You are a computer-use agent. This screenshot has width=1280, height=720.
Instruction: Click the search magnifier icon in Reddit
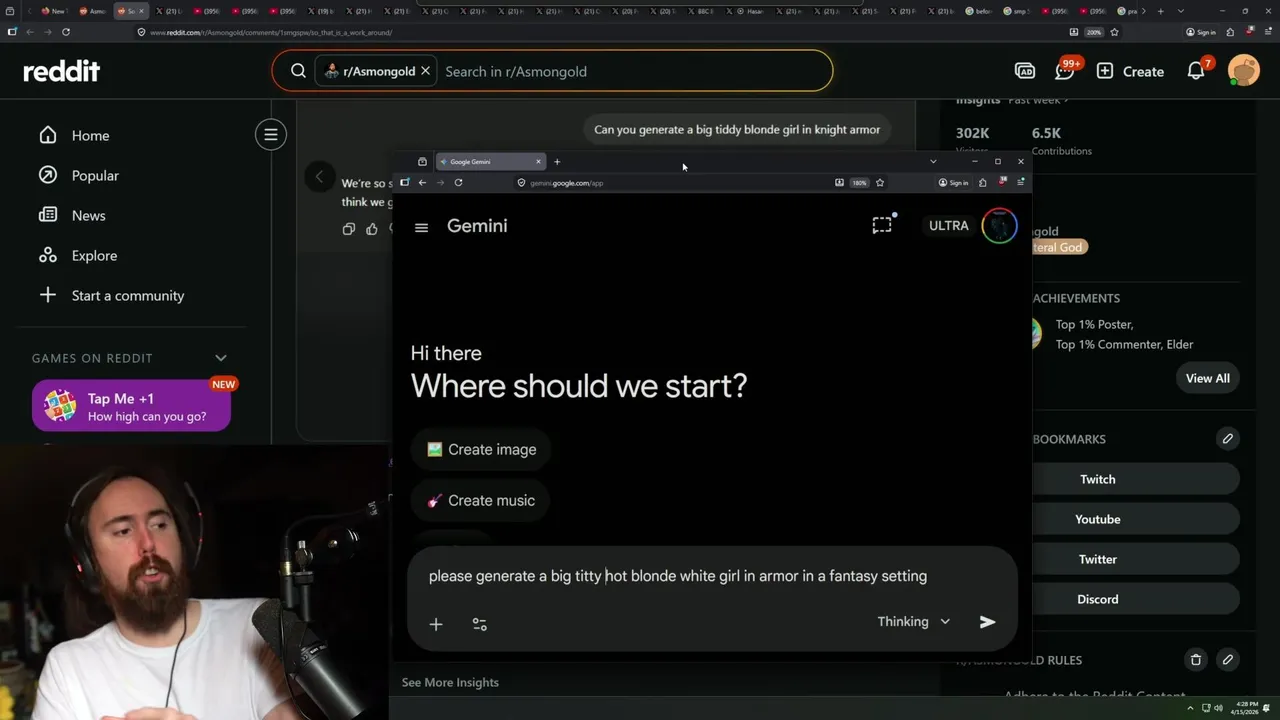(x=298, y=71)
